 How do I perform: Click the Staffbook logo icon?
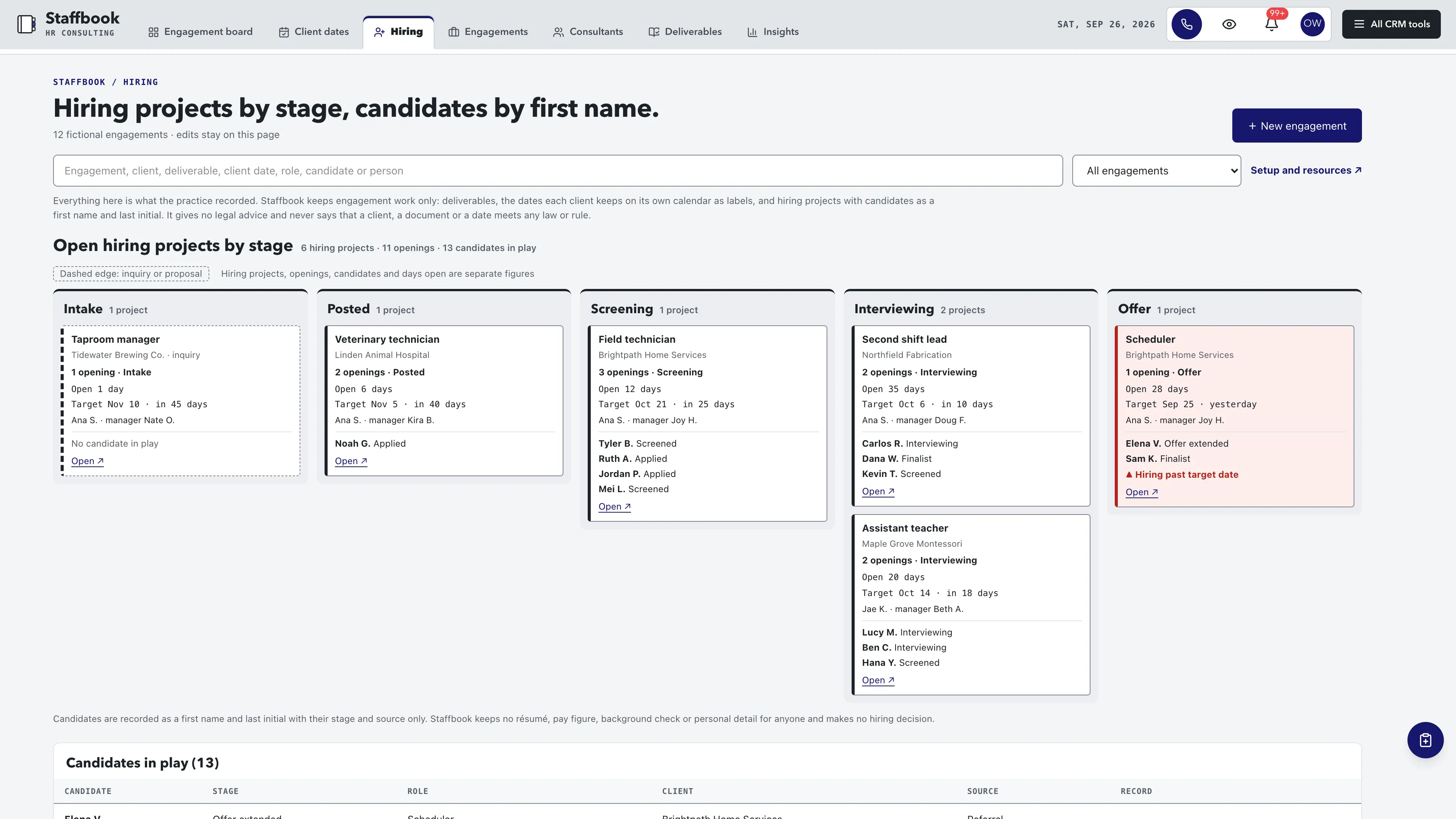(26, 24)
